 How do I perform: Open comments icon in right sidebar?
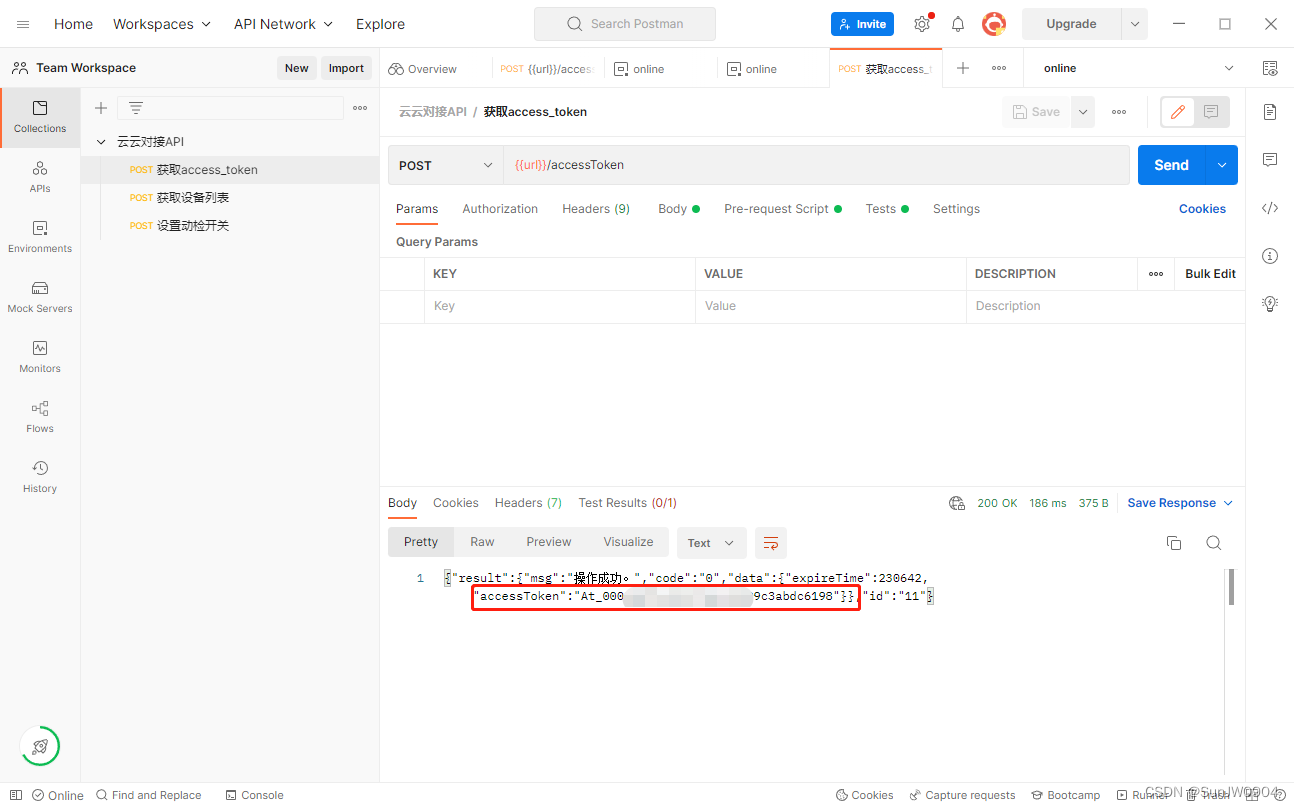pyautogui.click(x=1270, y=160)
